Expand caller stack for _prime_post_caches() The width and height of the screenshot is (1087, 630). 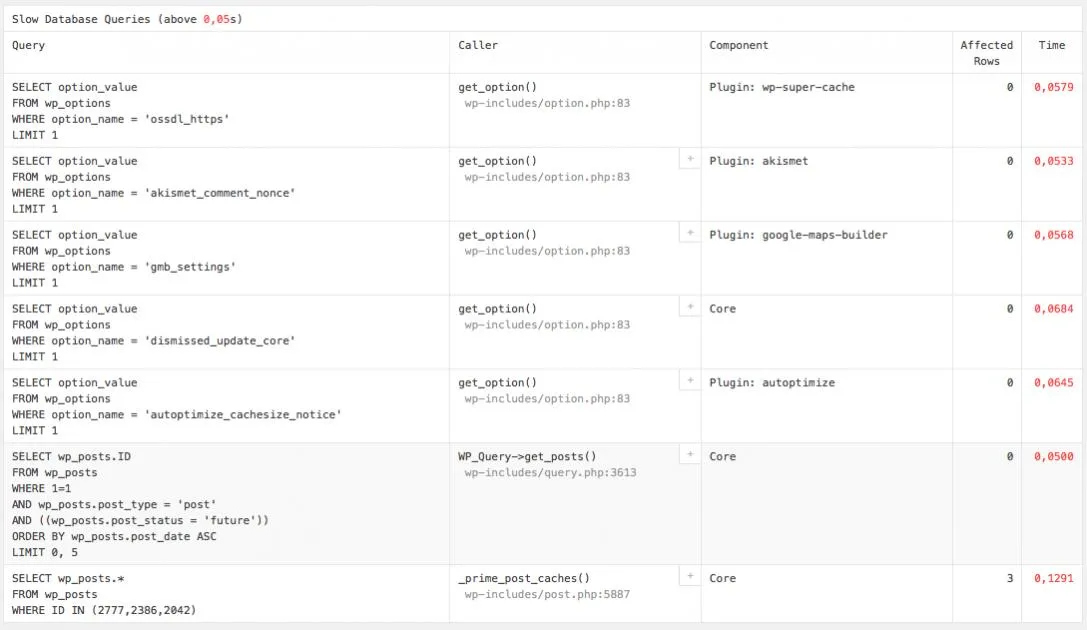[690, 577]
